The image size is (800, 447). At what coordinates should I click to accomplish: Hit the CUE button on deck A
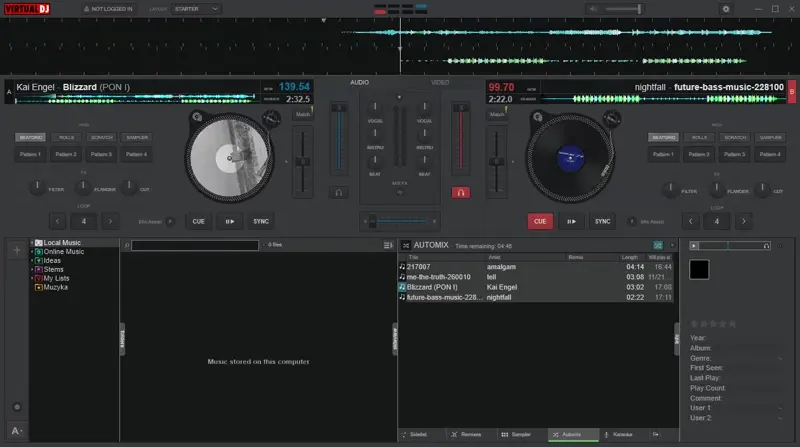[x=198, y=221]
